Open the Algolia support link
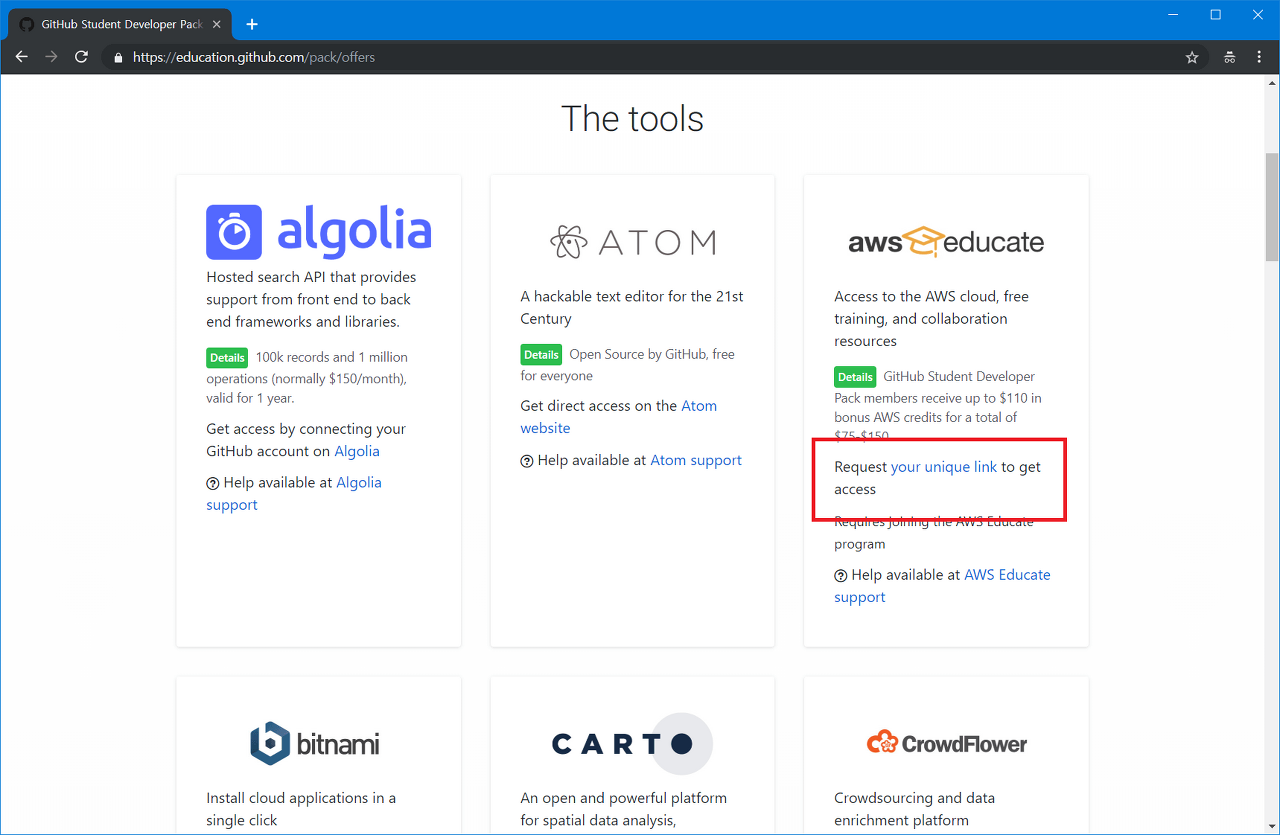 coord(294,493)
